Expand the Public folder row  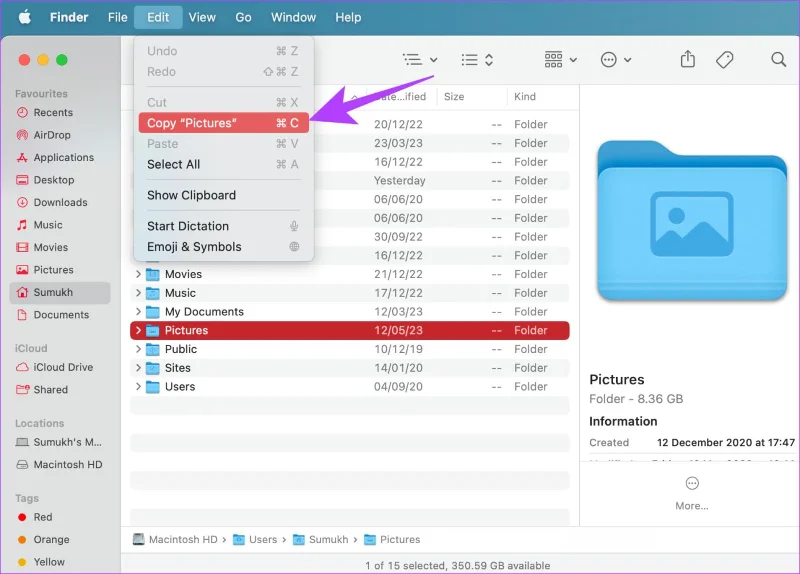click(138, 349)
